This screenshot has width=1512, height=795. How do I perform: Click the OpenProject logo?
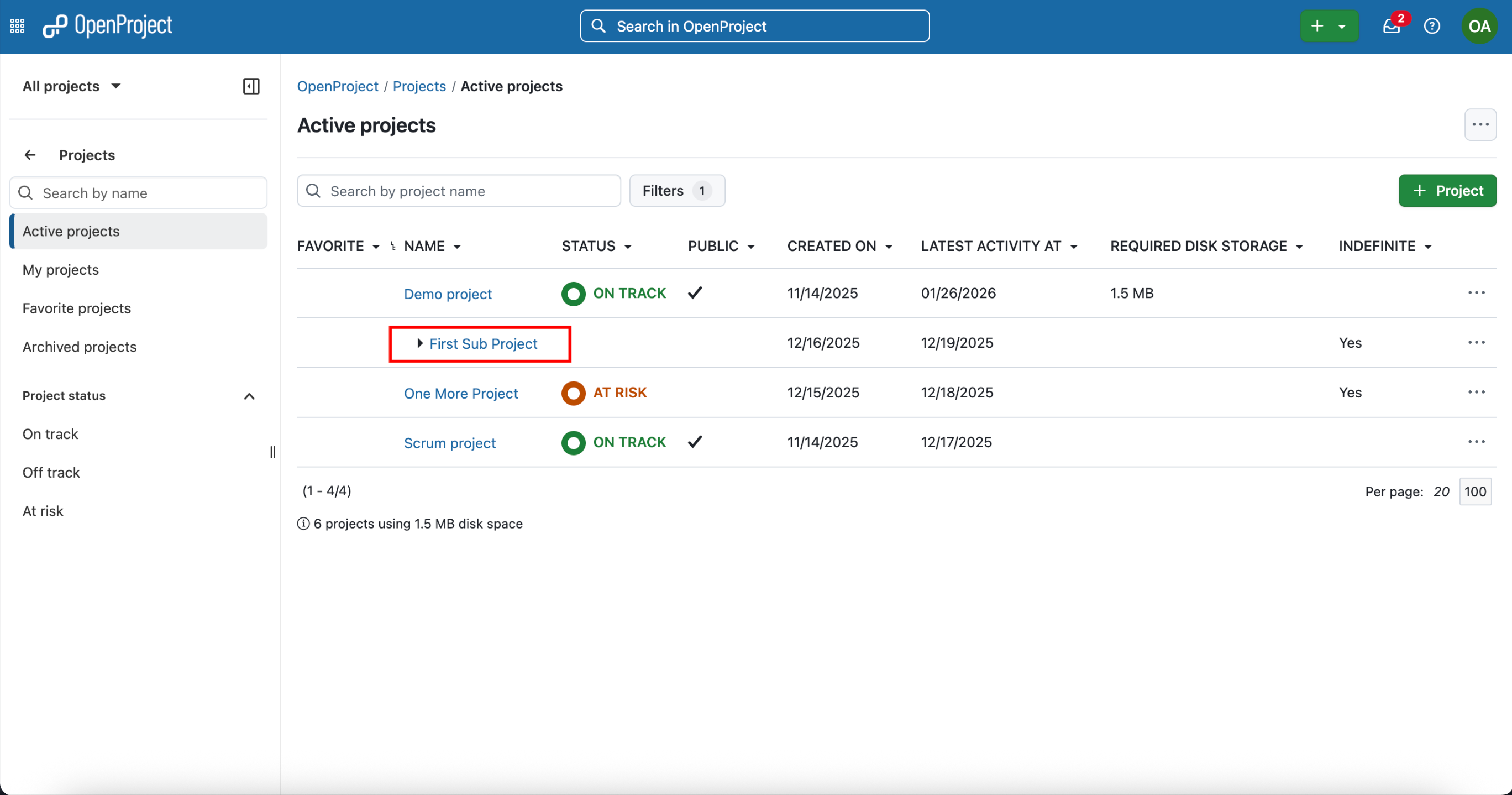(107, 26)
